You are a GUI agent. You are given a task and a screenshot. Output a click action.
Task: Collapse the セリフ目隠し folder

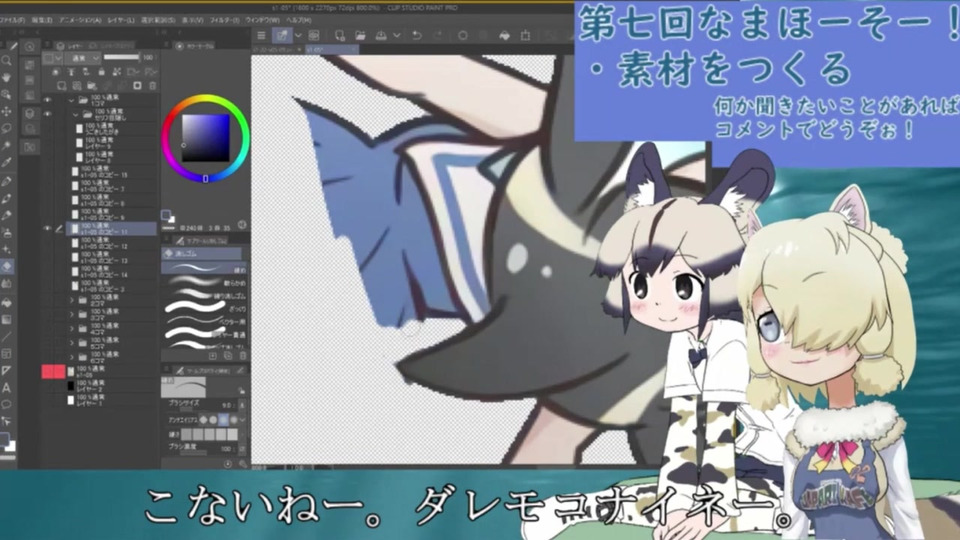[x=76, y=114]
